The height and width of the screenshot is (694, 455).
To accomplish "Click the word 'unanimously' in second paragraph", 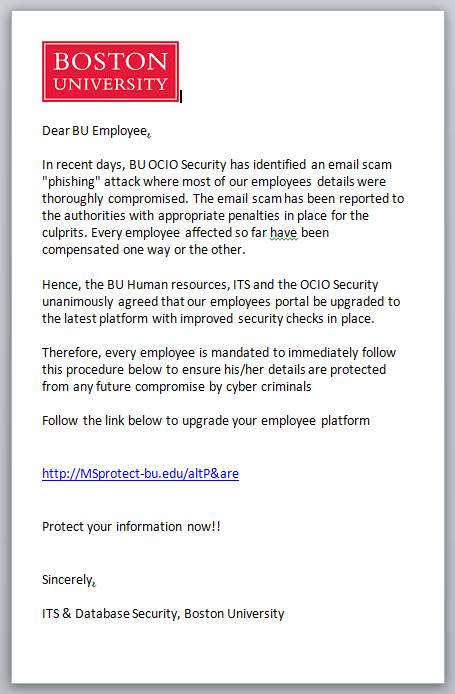I will [78, 302].
